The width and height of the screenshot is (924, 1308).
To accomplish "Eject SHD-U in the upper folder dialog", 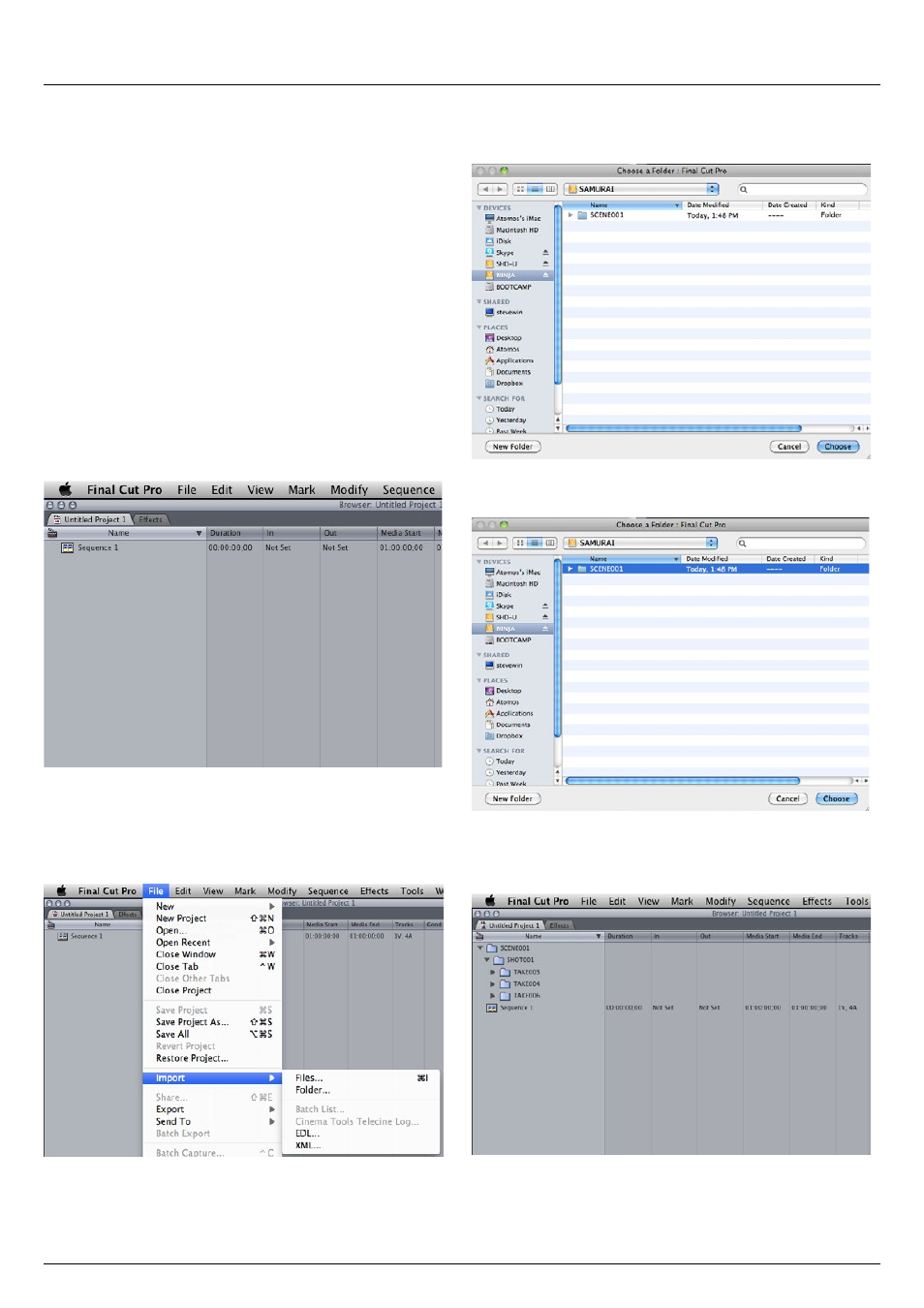I will [x=545, y=264].
